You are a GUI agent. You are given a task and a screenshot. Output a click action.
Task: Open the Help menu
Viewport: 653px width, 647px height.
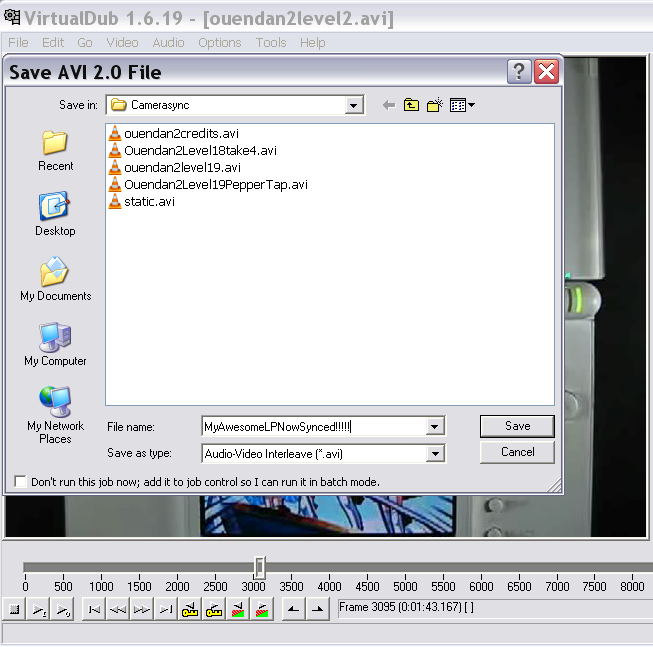click(312, 42)
